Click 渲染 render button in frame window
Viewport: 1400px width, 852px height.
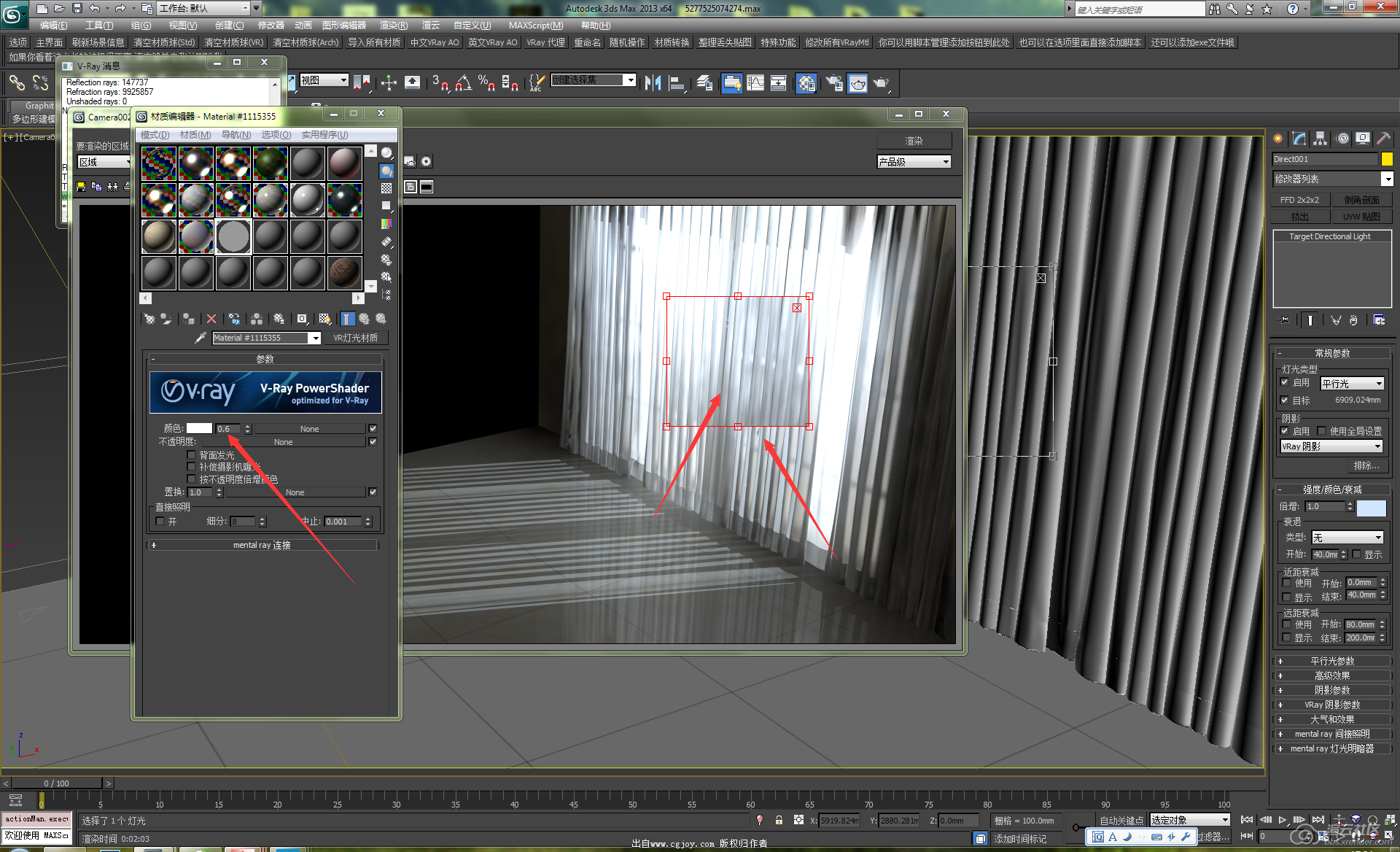pyautogui.click(x=914, y=141)
